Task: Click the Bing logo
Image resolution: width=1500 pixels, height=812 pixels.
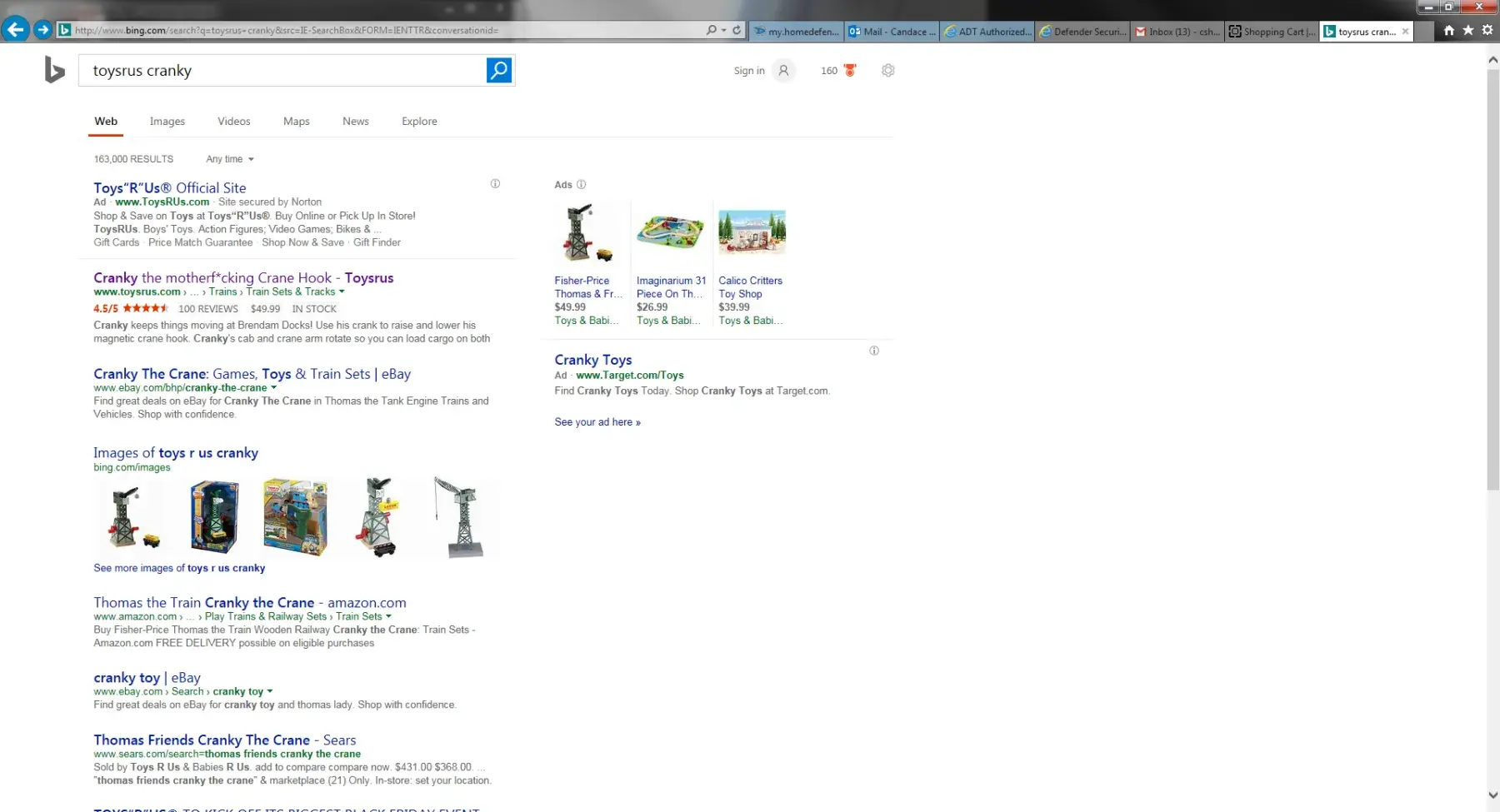Action: pyautogui.click(x=54, y=71)
